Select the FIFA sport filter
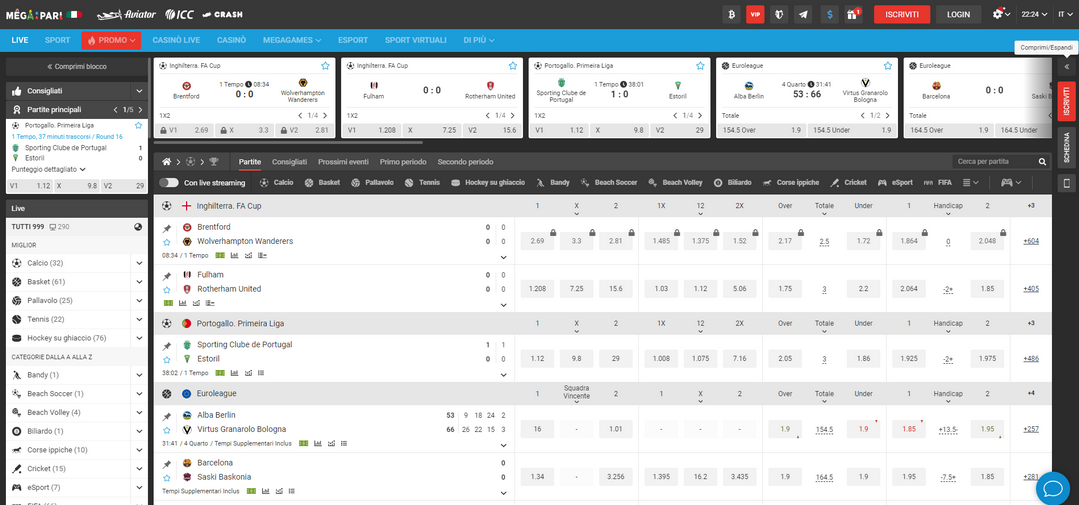Viewport: 1079px width, 505px height. pos(937,182)
